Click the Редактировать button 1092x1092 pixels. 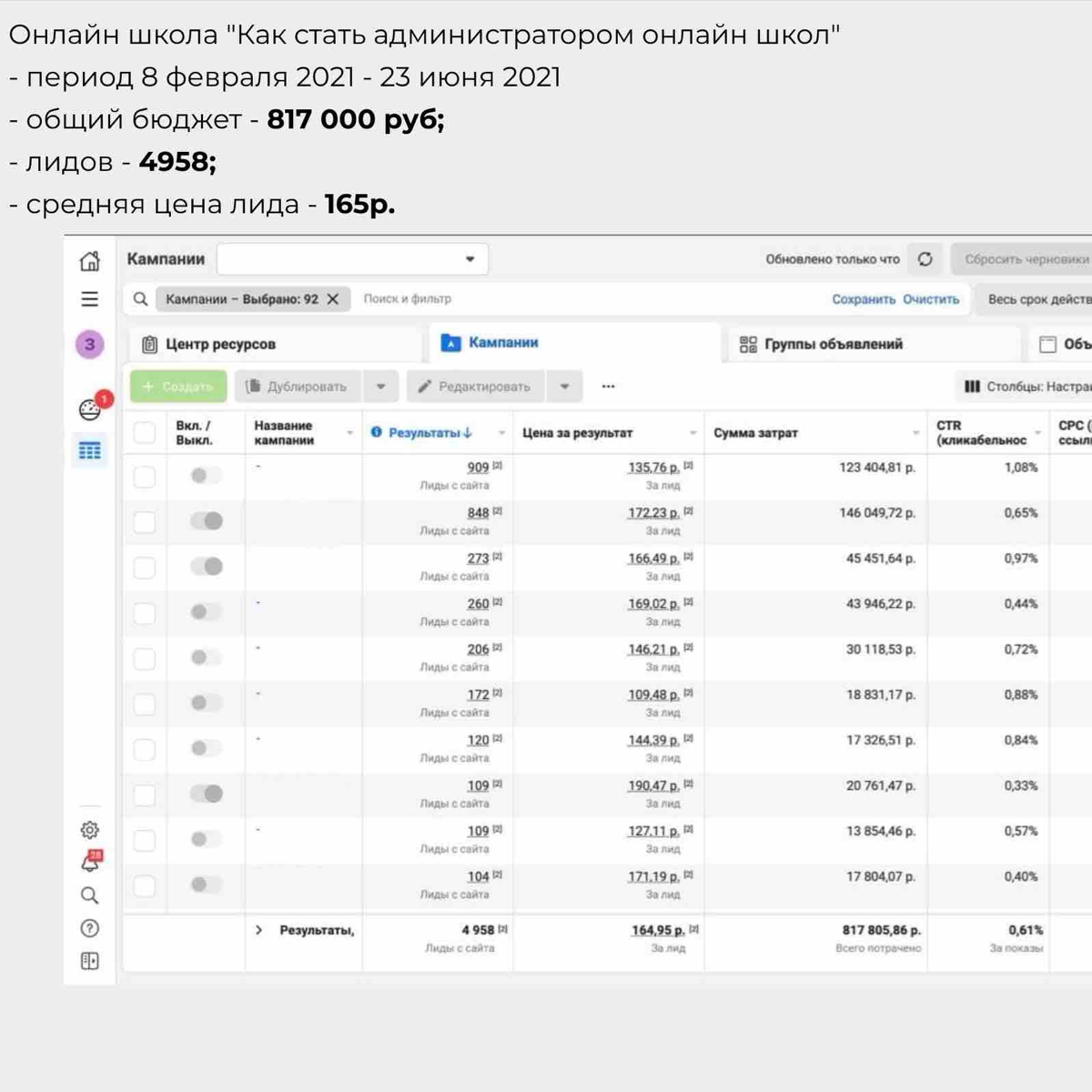click(x=475, y=386)
